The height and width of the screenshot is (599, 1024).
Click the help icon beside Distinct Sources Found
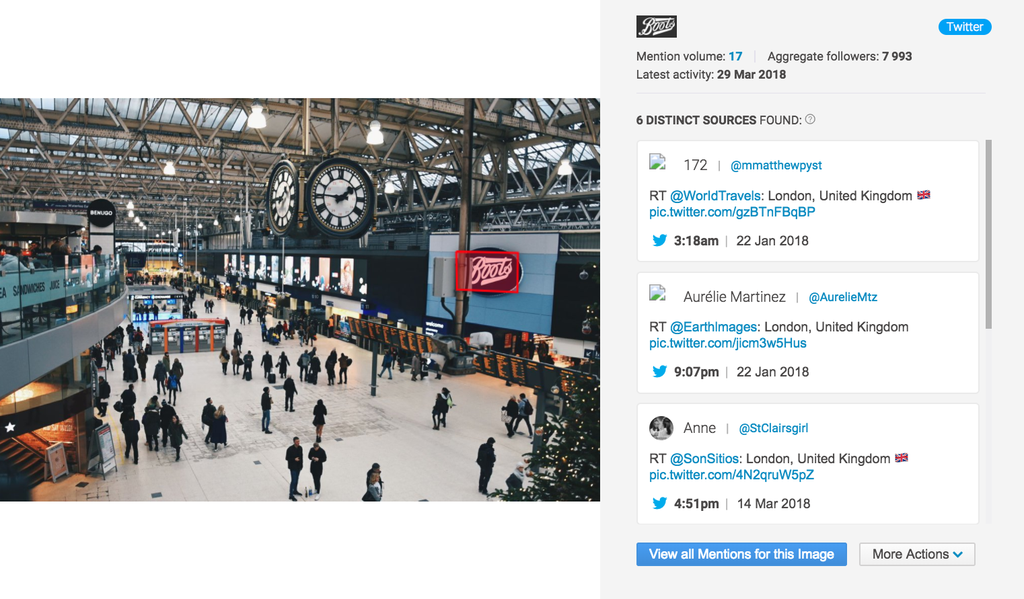810,120
